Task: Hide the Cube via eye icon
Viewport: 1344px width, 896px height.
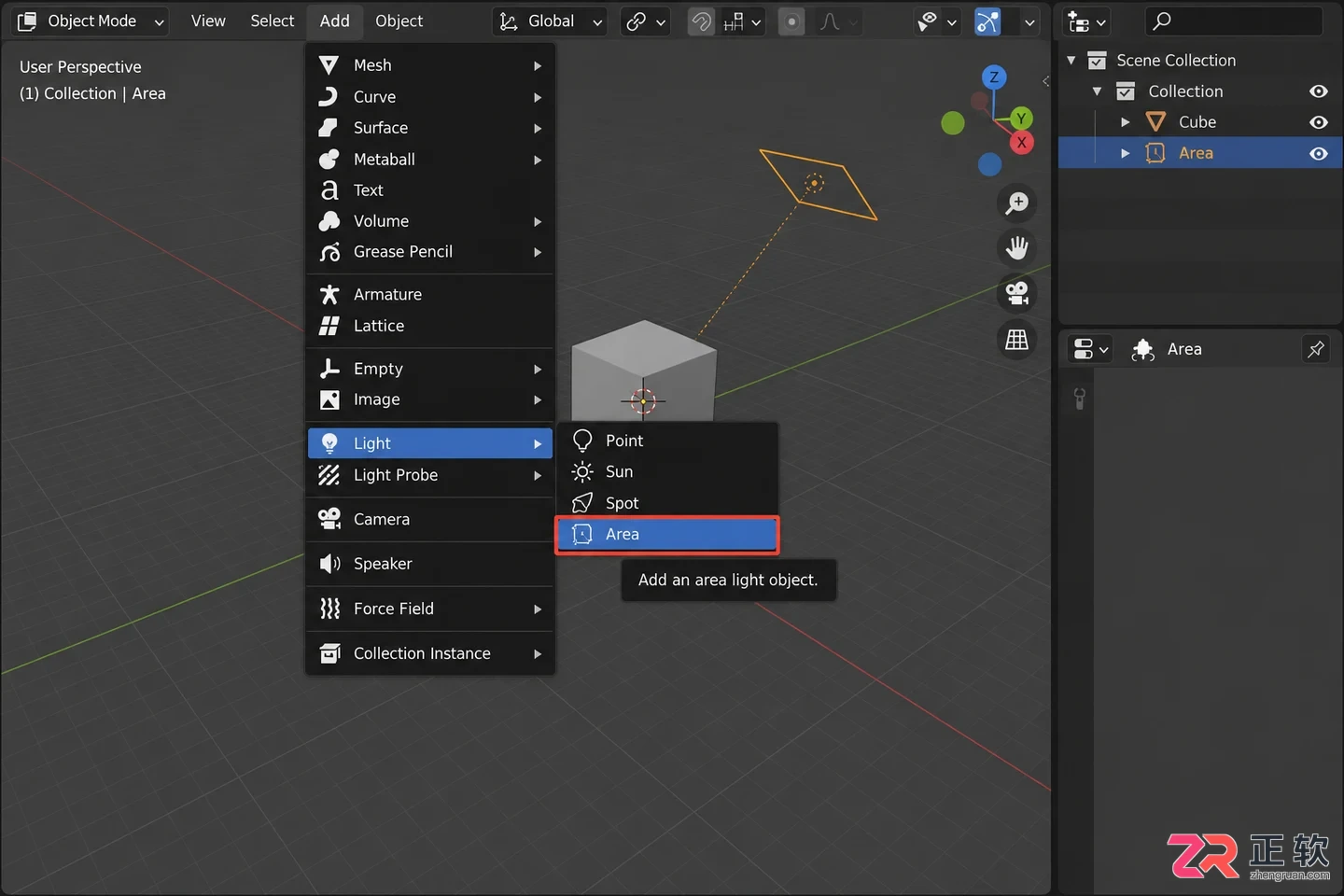Action: 1318,122
